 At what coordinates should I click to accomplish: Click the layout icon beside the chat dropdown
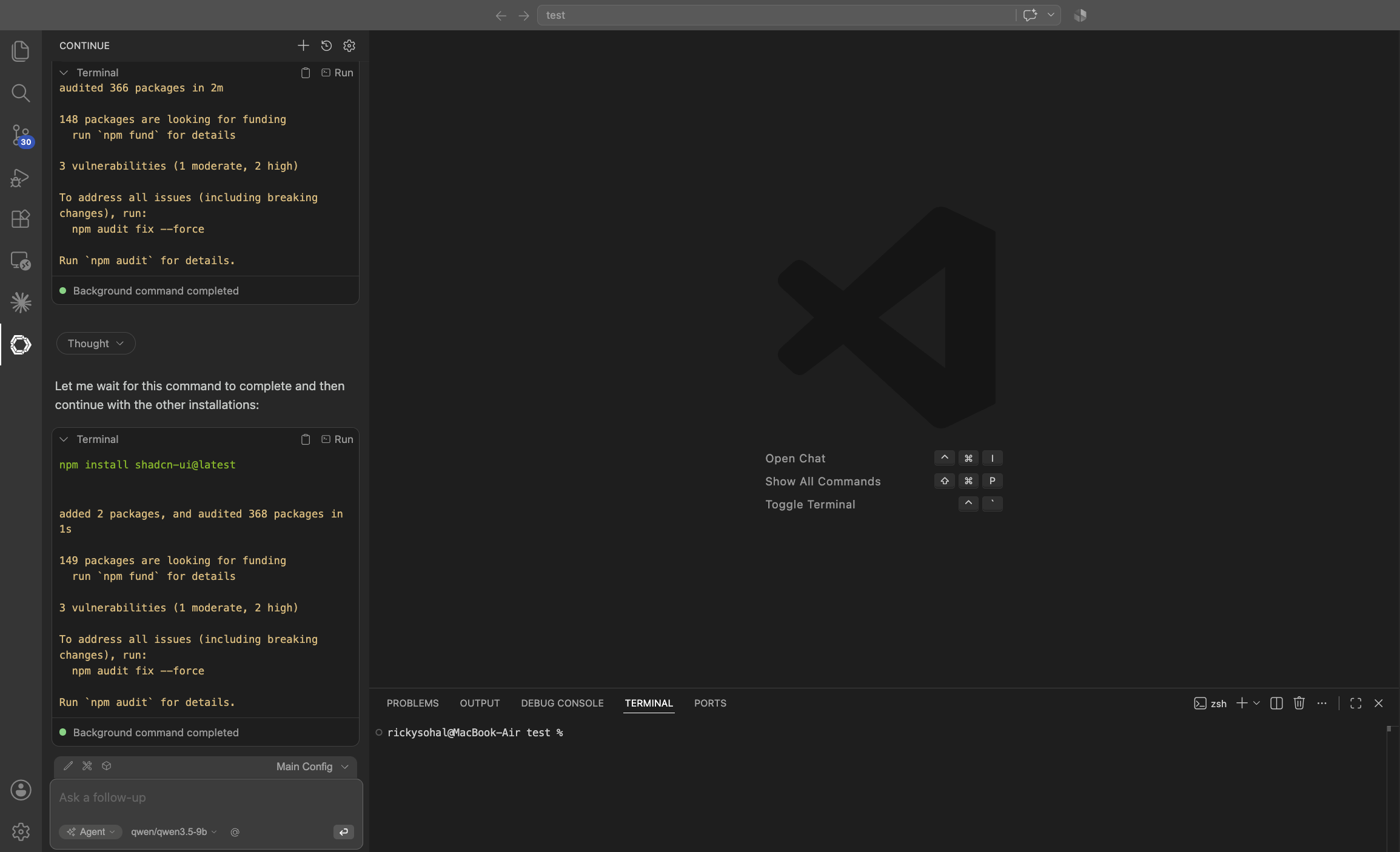(x=1080, y=15)
